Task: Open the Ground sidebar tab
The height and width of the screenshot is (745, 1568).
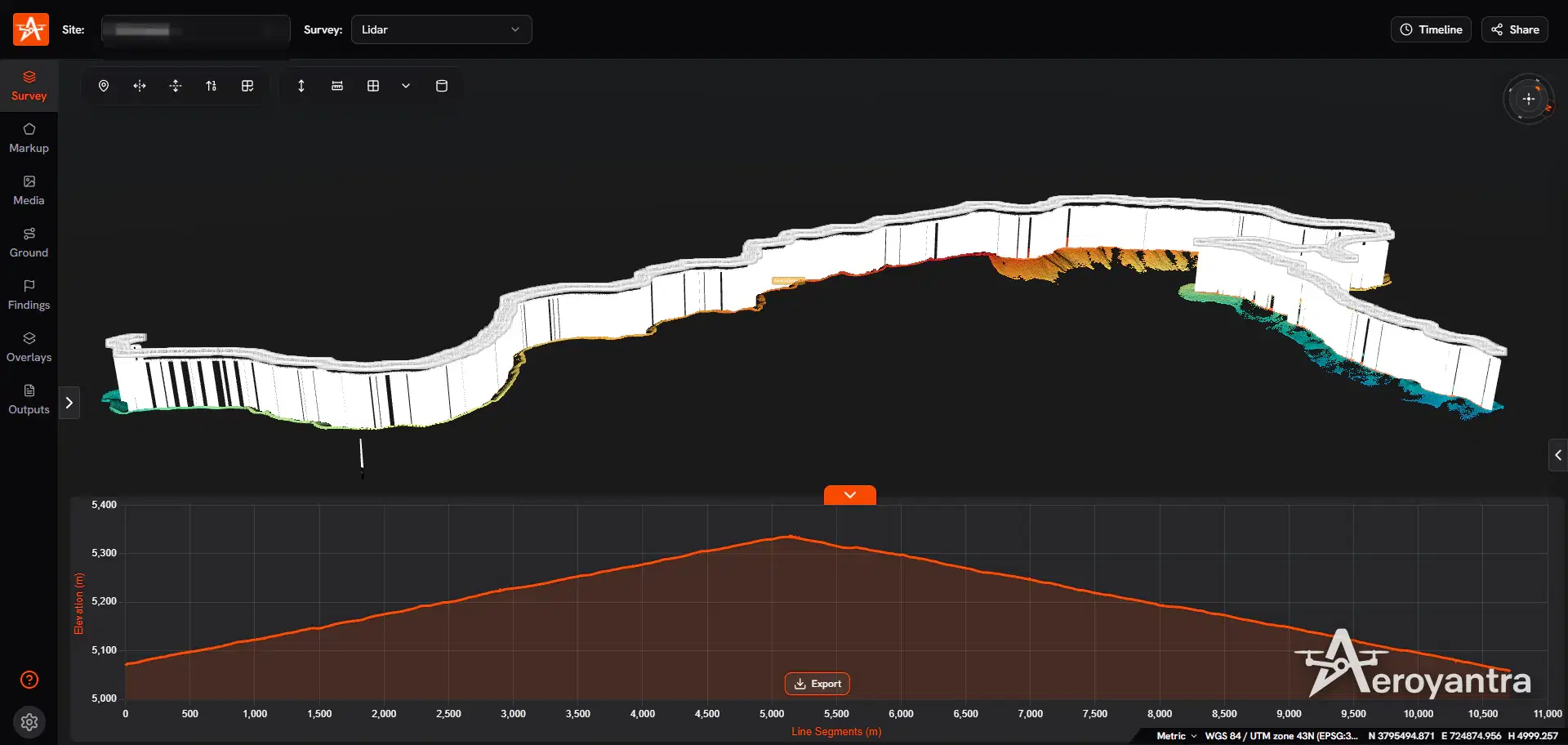Action: (x=29, y=243)
